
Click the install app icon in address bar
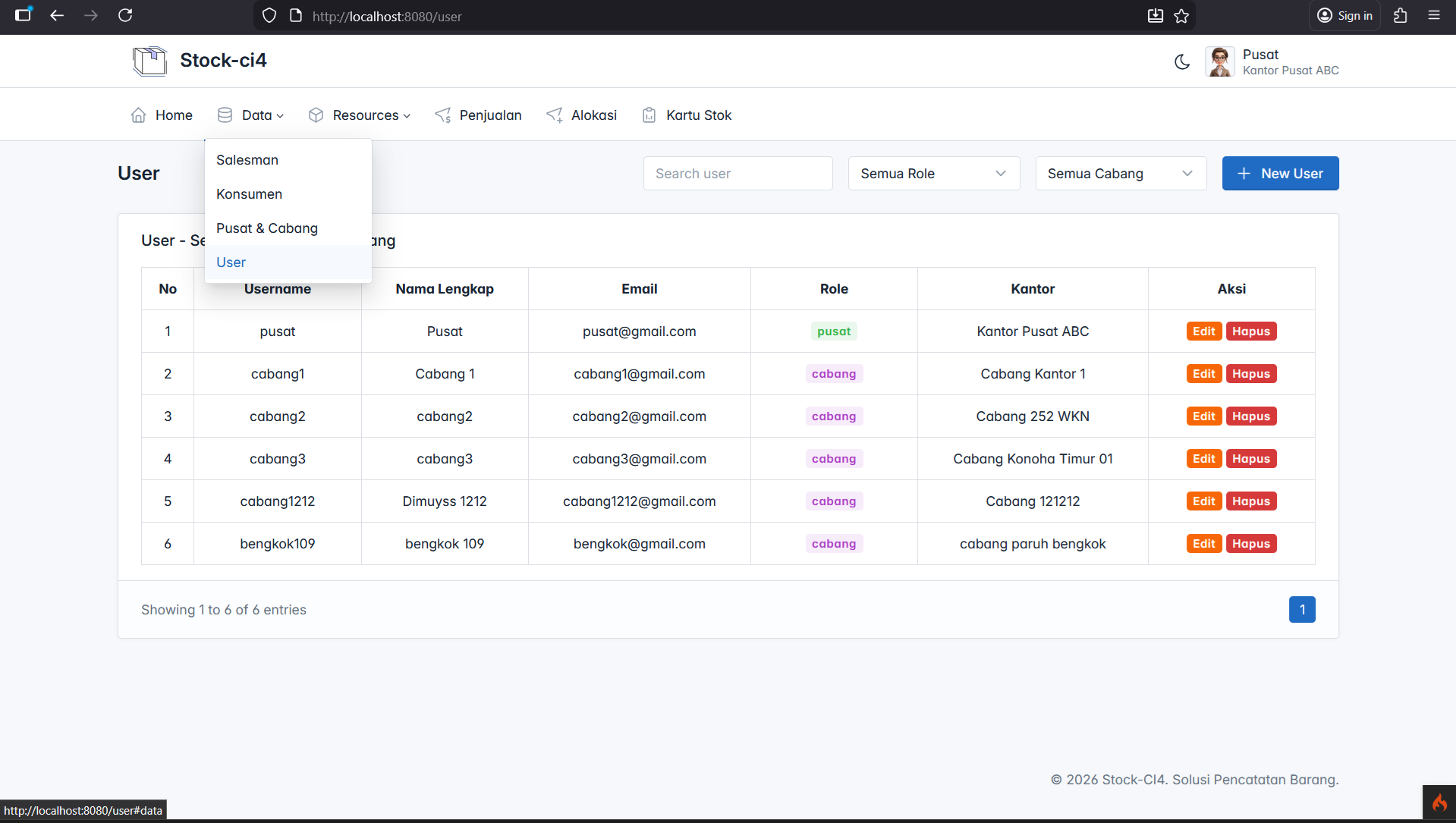tap(1155, 16)
